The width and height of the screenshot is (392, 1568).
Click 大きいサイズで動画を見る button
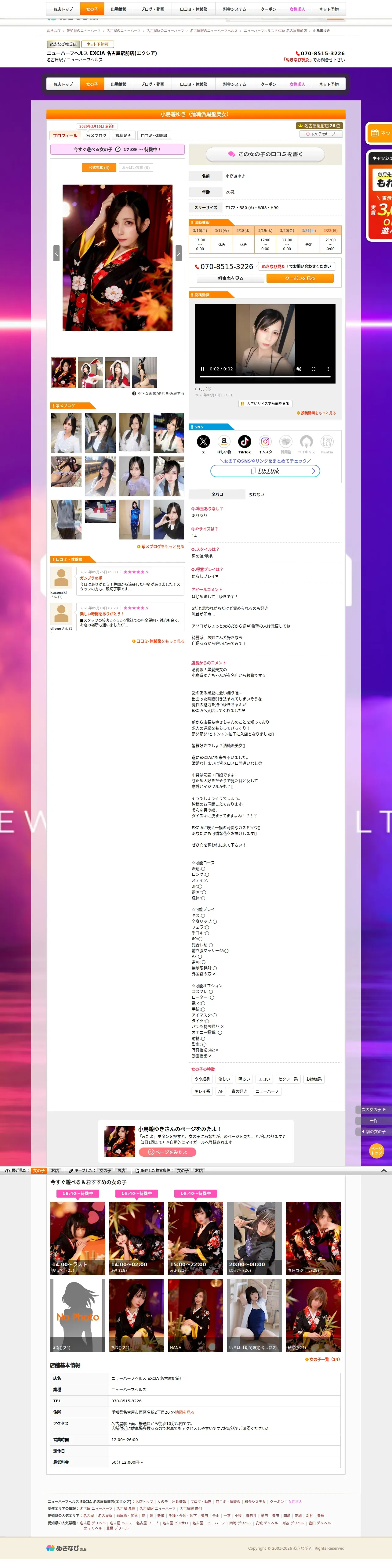click(265, 404)
